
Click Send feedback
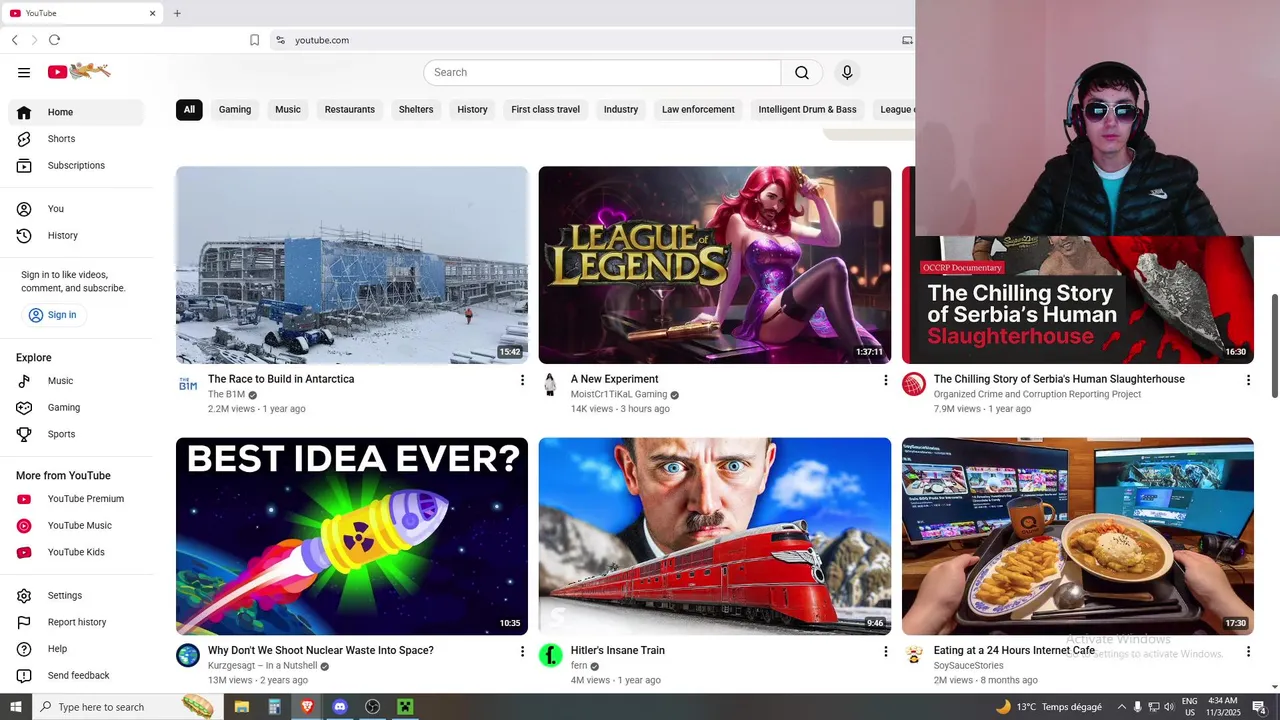coord(76,676)
